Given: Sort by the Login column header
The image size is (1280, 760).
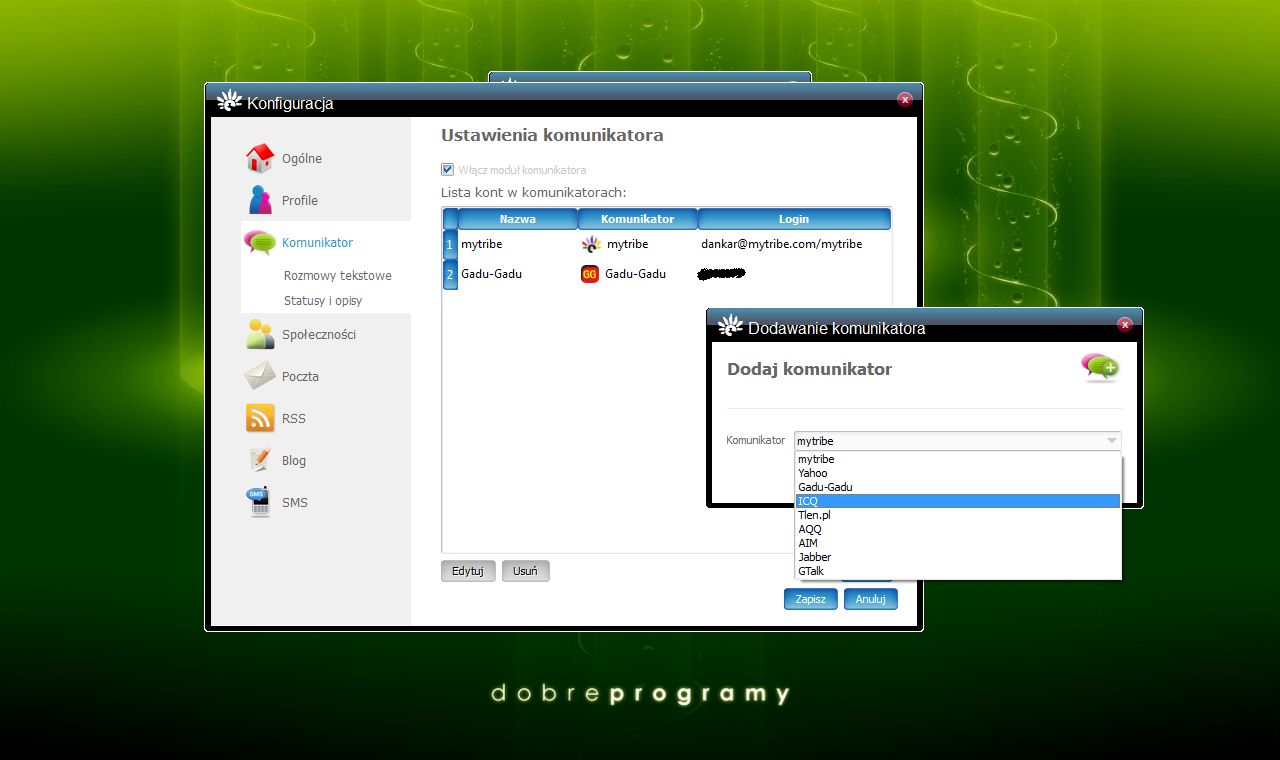Looking at the screenshot, I should pyautogui.click(x=794, y=219).
